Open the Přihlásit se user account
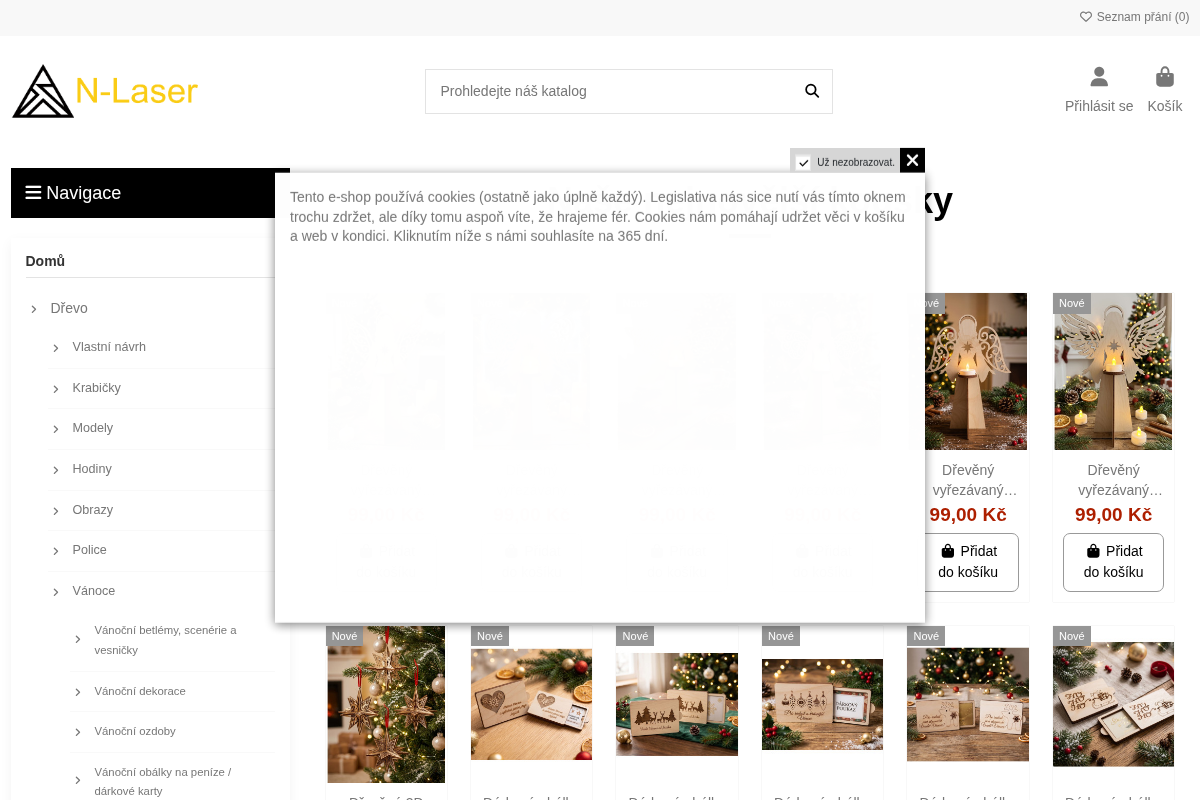 [x=1099, y=90]
